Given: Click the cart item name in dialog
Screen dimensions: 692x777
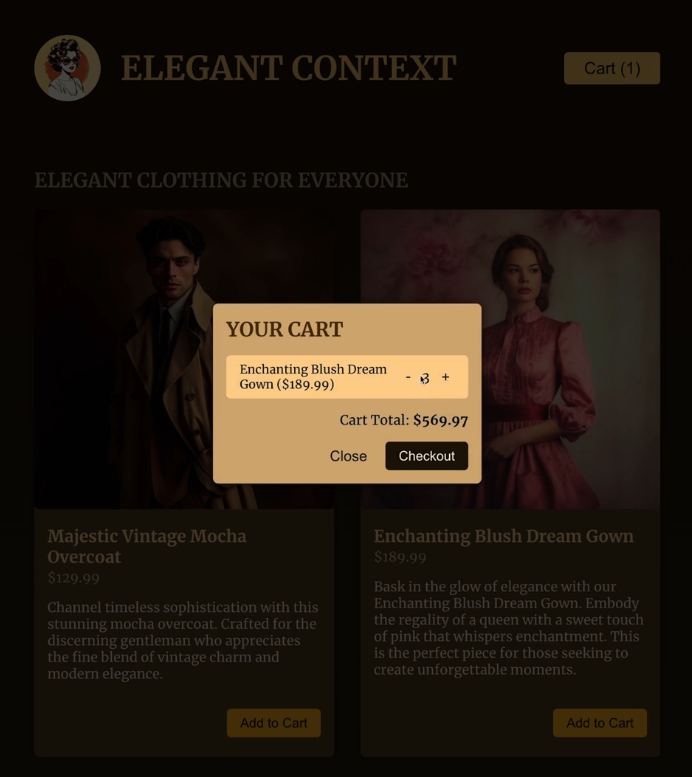Looking at the screenshot, I should pyautogui.click(x=312, y=377).
